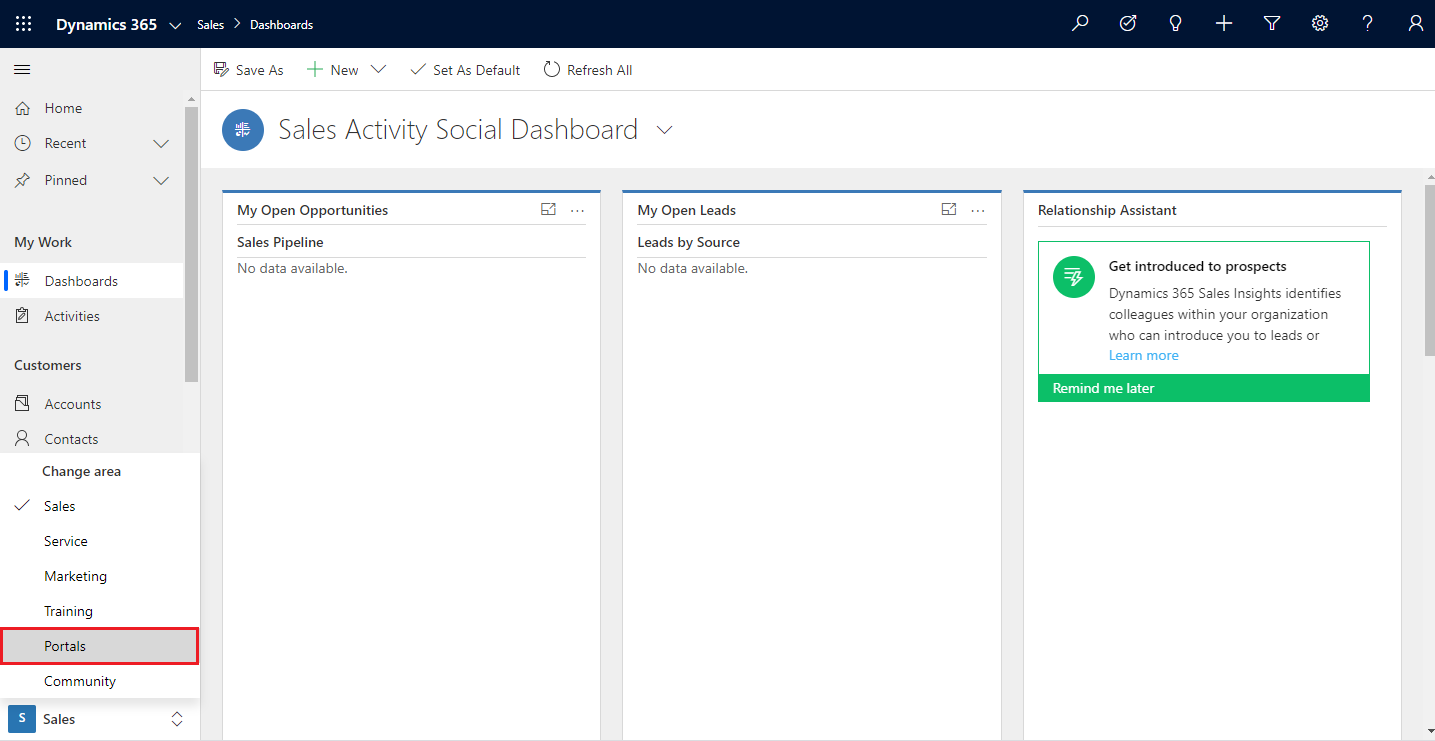Expand the New button dropdown arrow
Viewport: 1435px width, 741px height.
point(378,70)
